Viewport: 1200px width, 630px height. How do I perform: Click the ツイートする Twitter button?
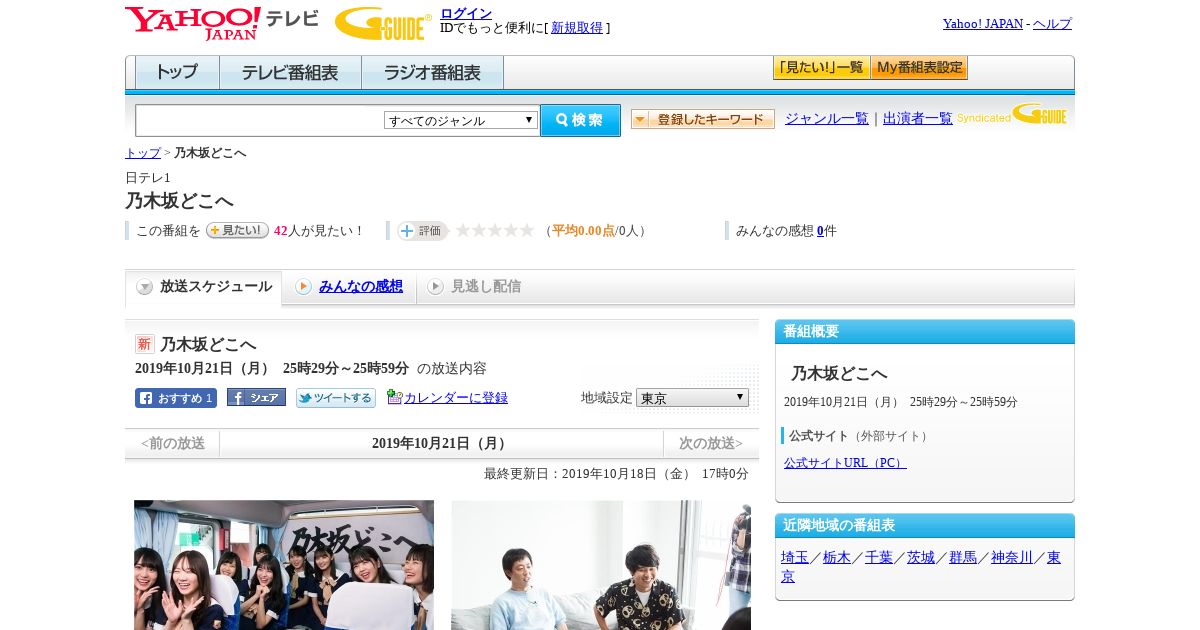pos(336,398)
